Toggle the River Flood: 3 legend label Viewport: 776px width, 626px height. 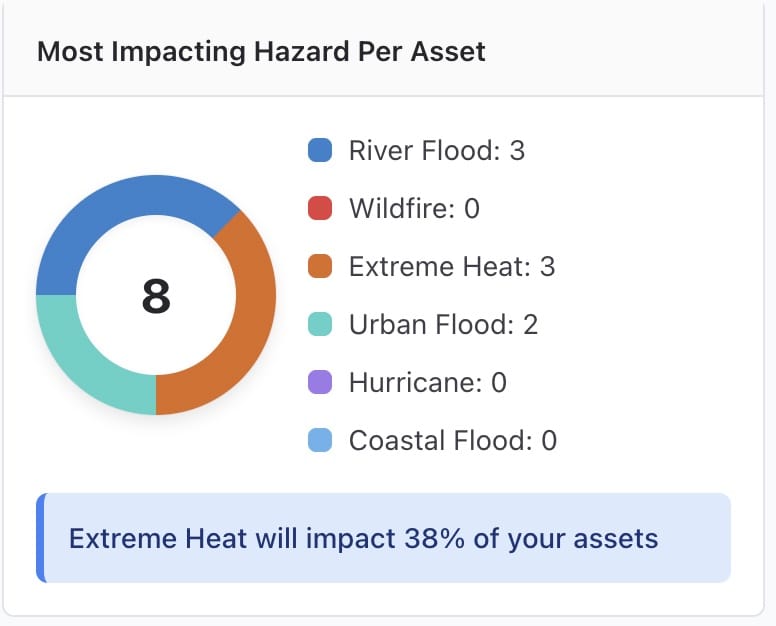pyautogui.click(x=436, y=151)
